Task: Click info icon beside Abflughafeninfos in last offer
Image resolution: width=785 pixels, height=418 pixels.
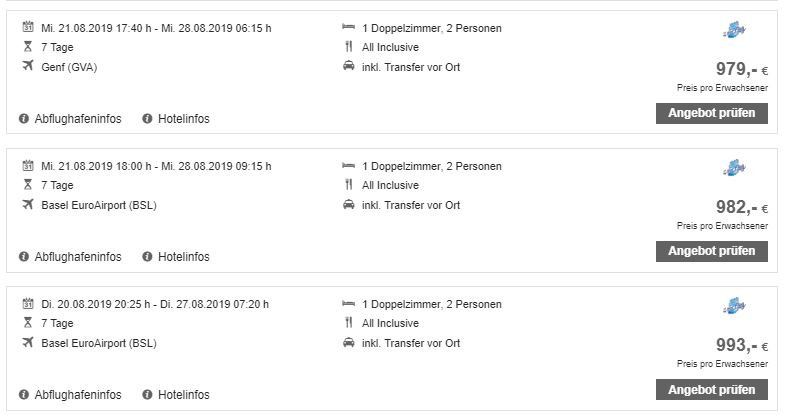Action: pyautogui.click(x=24, y=394)
